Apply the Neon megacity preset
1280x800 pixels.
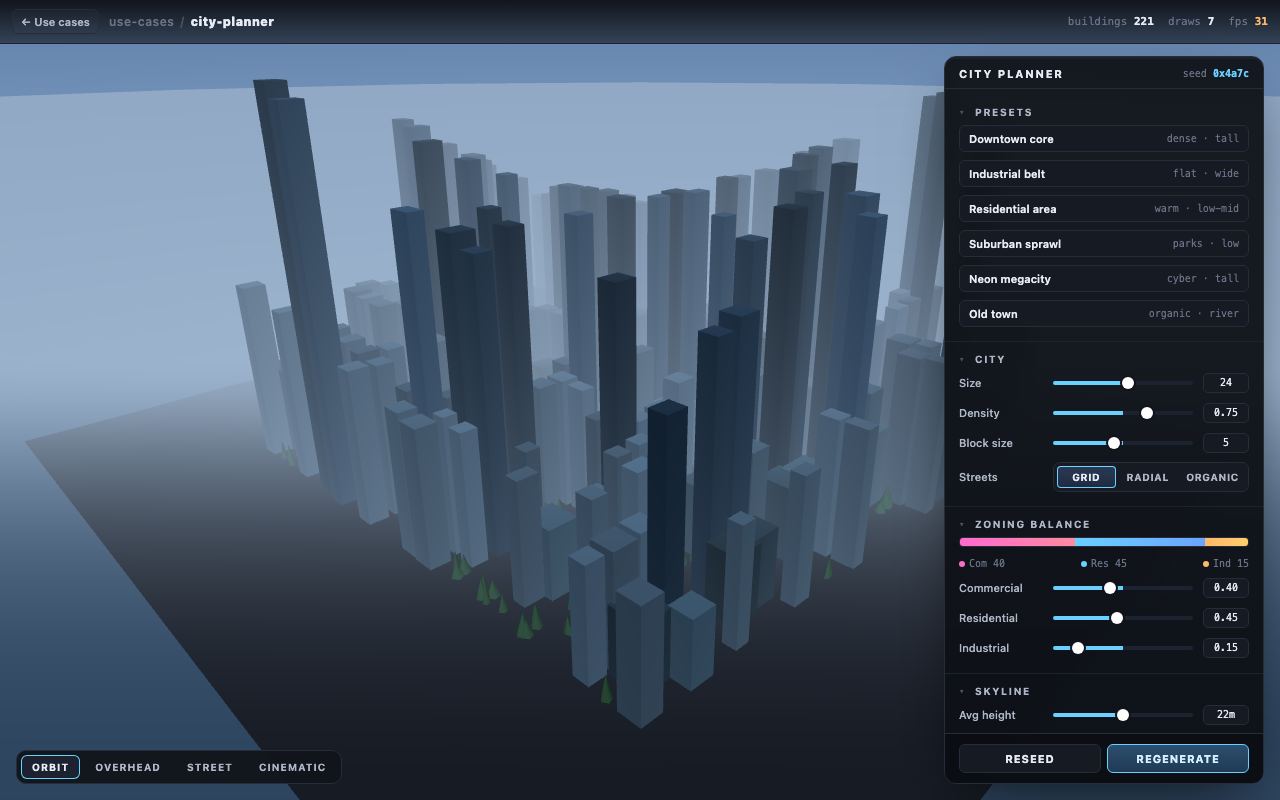(x=1104, y=279)
